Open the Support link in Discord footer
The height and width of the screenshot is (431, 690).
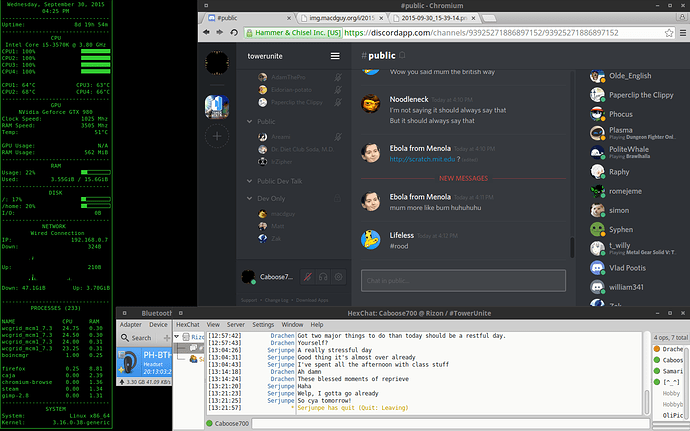click(249, 300)
